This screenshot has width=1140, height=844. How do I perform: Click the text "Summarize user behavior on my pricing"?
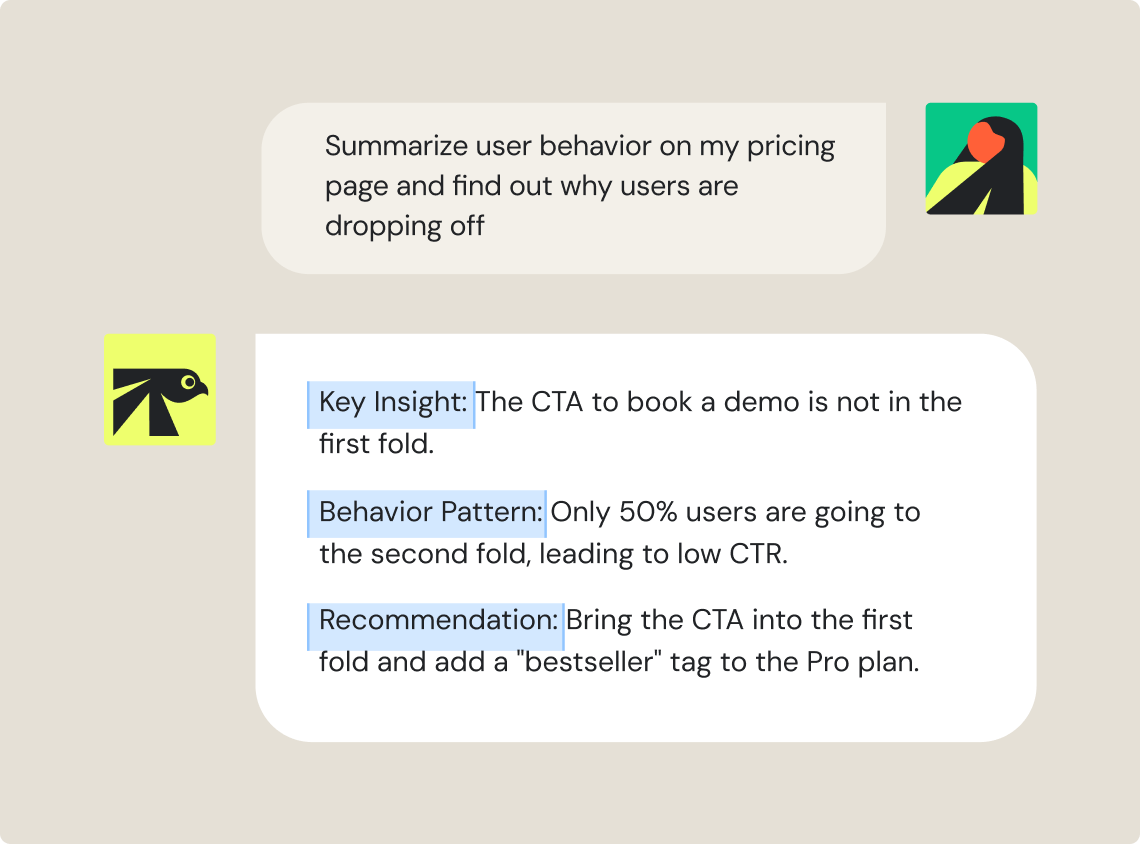click(579, 146)
